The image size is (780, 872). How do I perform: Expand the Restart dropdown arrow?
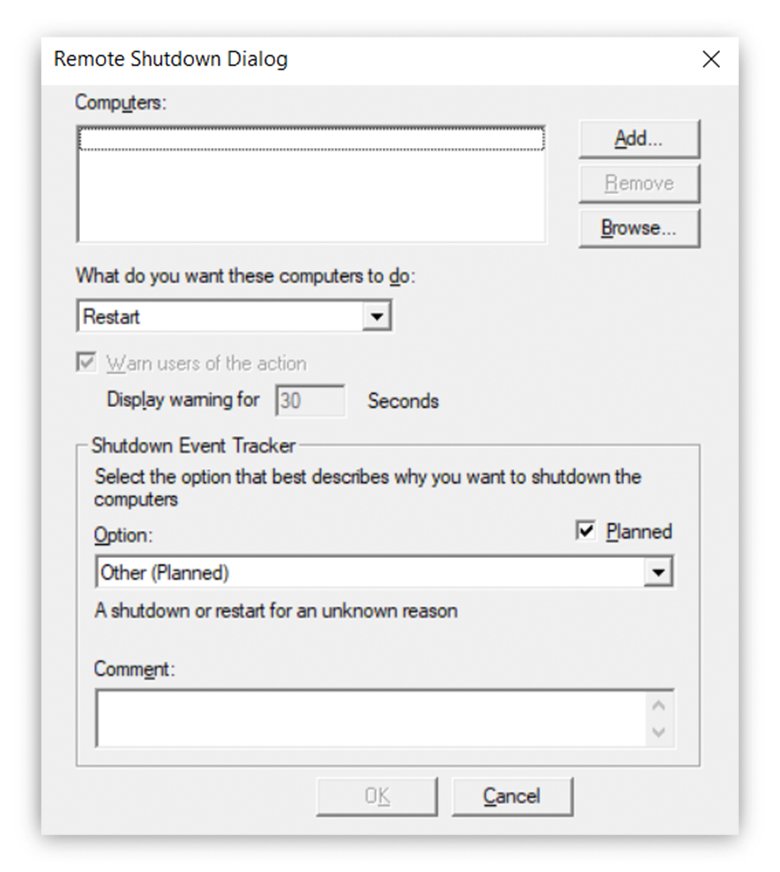tap(376, 317)
